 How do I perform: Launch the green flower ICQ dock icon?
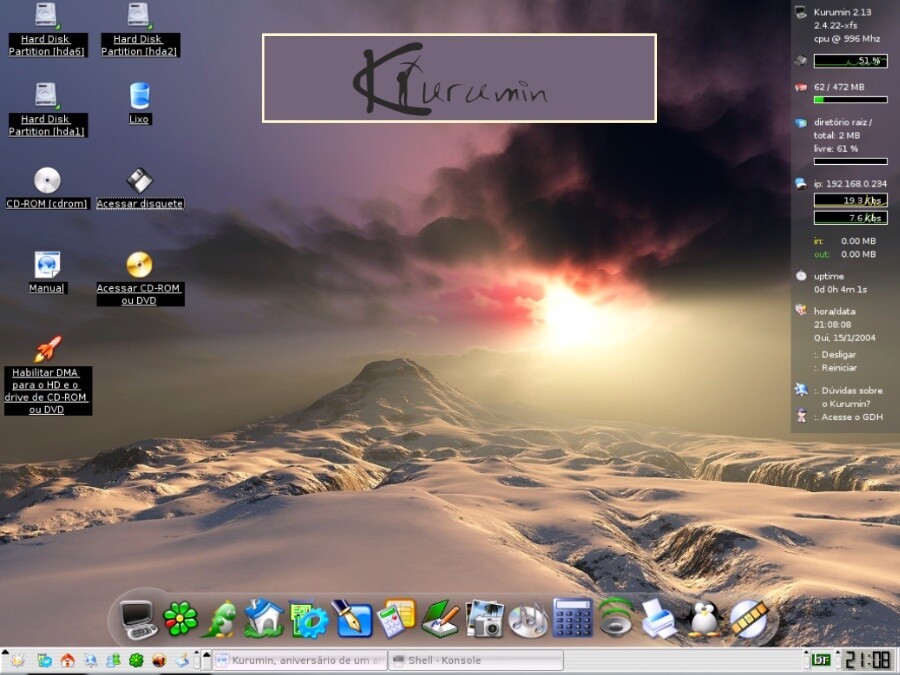(x=180, y=620)
